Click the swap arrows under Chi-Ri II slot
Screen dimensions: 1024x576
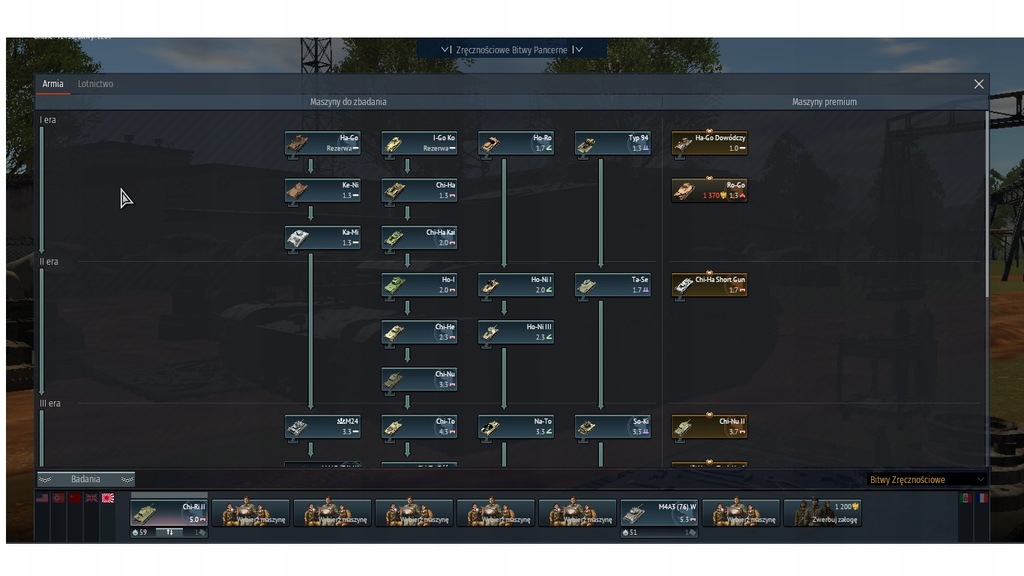170,532
